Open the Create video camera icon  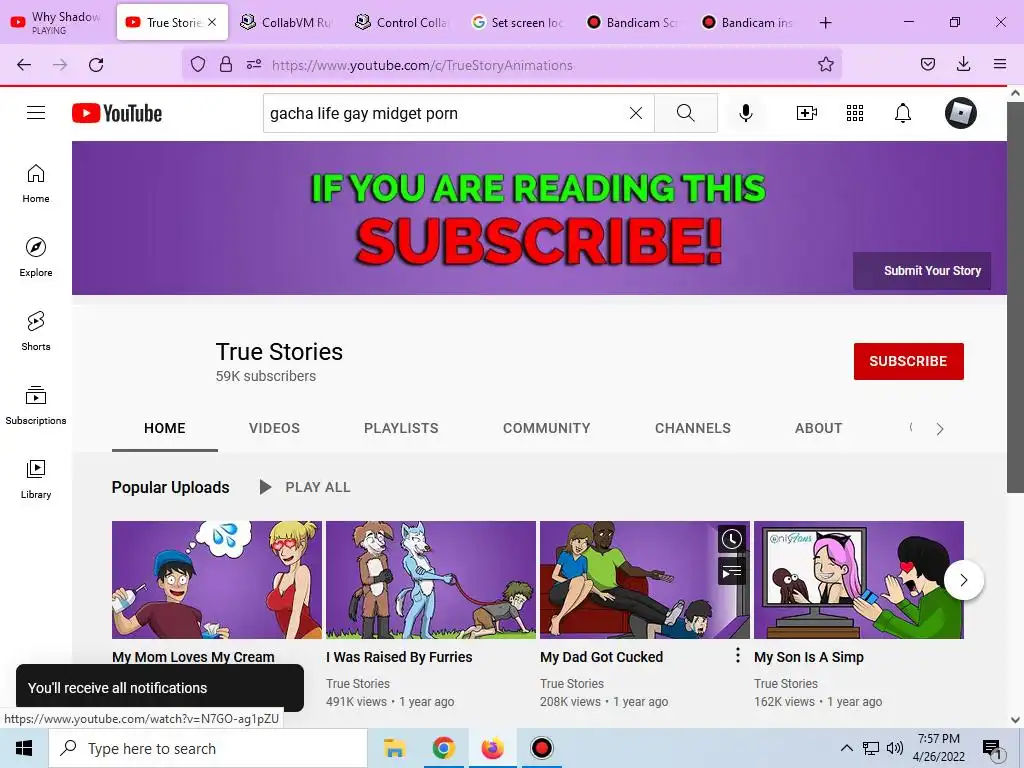[807, 113]
